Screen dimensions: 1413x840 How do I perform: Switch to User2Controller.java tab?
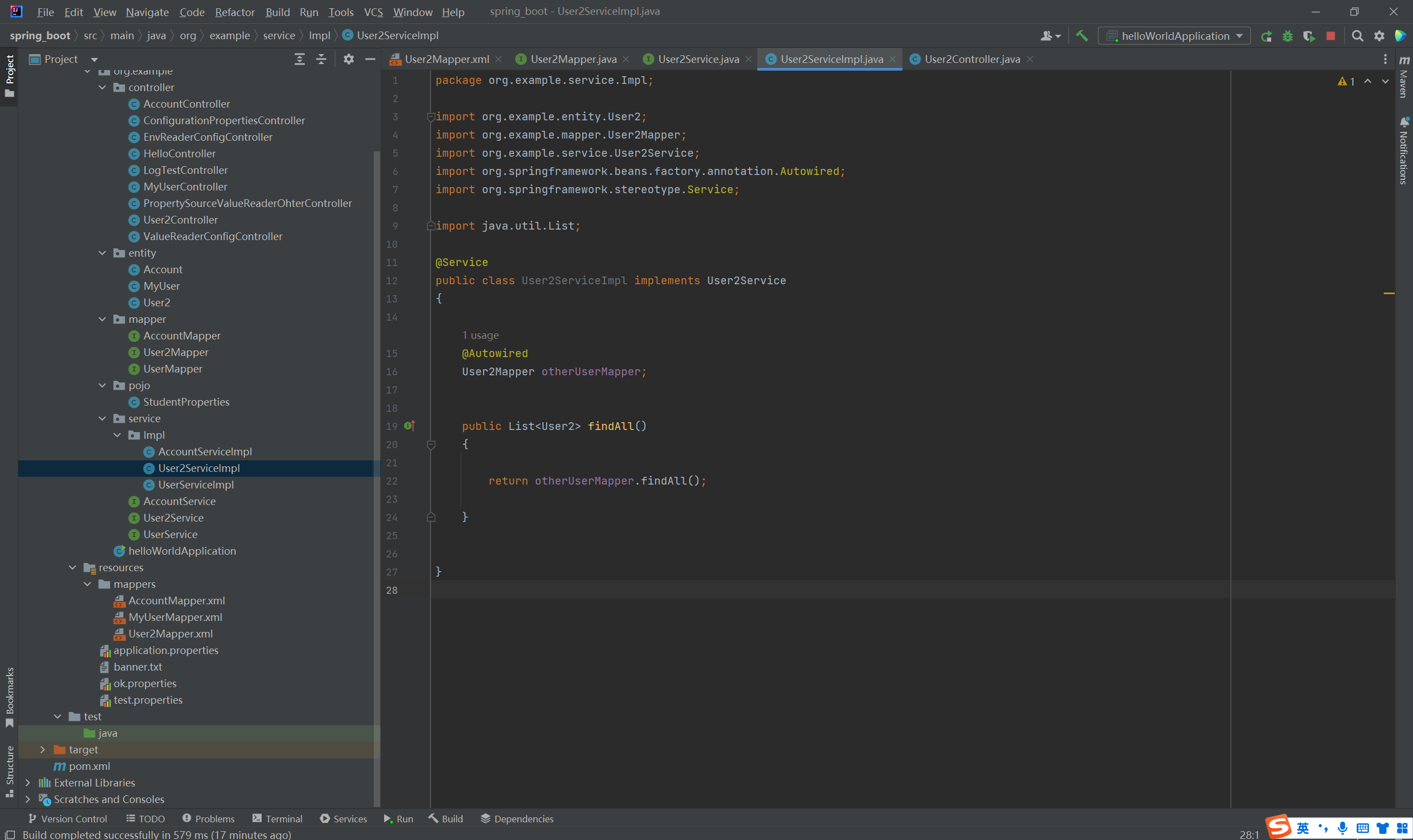971,59
